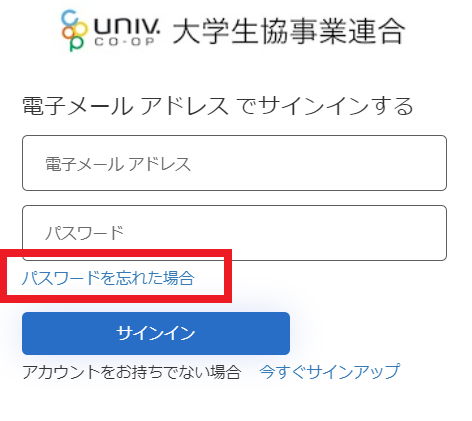This screenshot has height=421, width=472.
Task: Click the blue C letter in logo
Action: (x=70, y=17)
